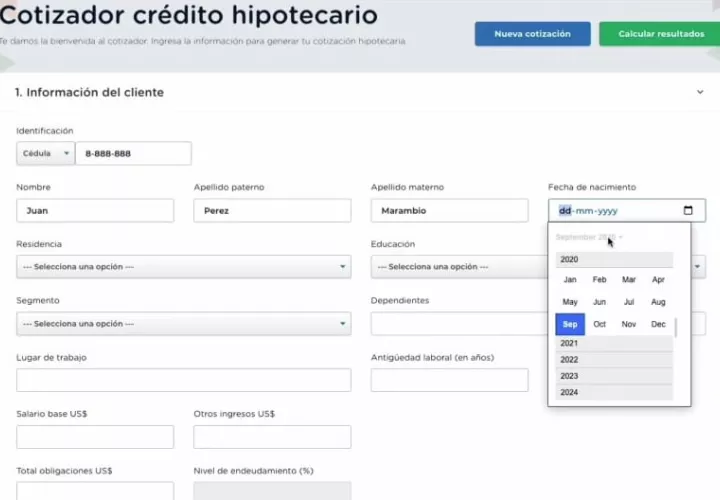Select Oct in the month grid
720x500 pixels.
599,324
